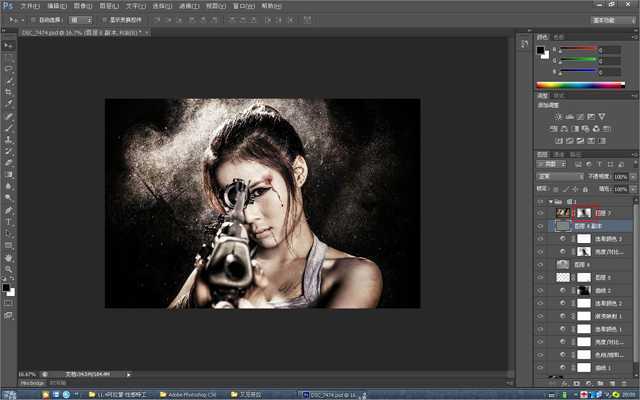Select the Eyedropper tool
Image resolution: width=640 pixels, height=400 pixels.
tap(9, 104)
